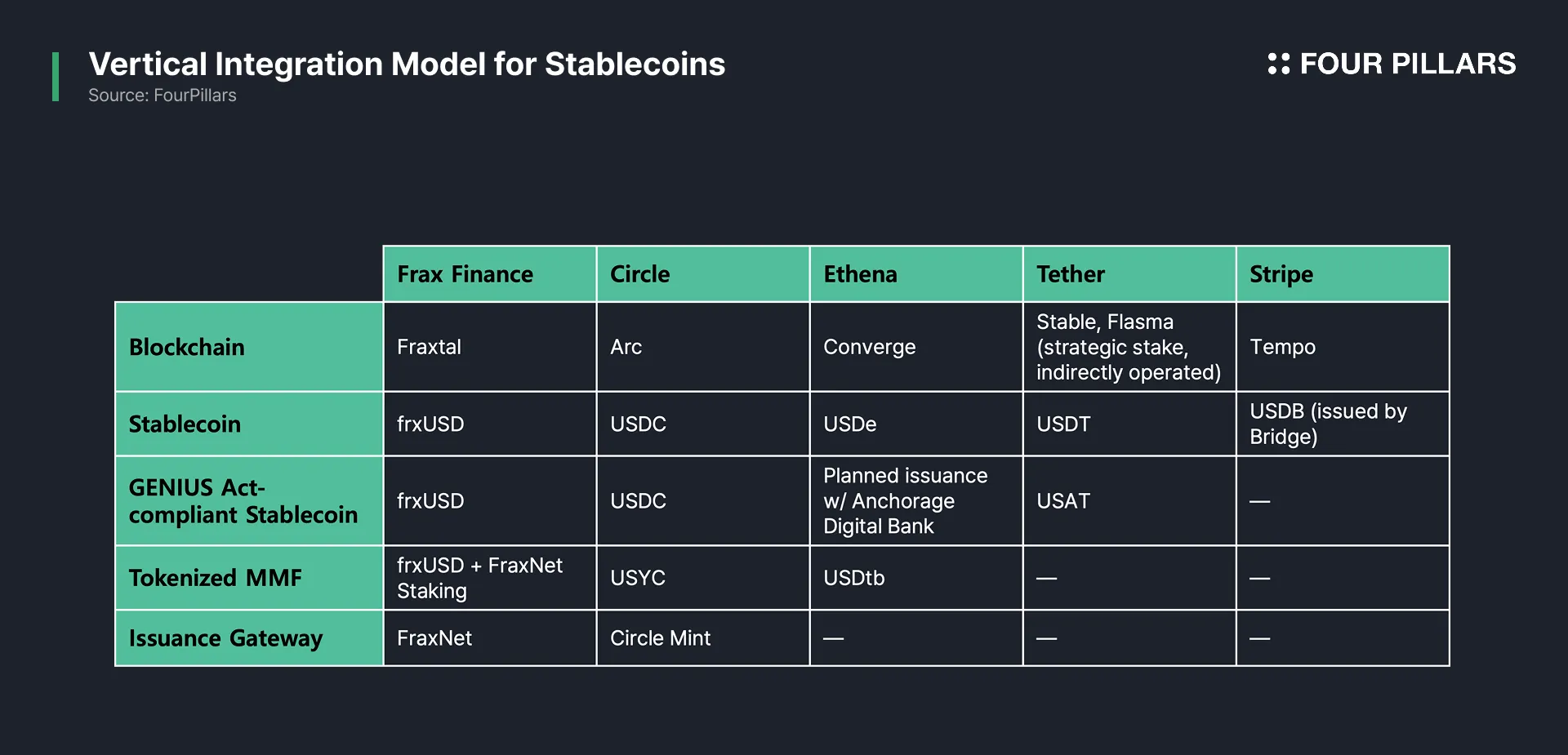Select the Circle column header
Viewport: 1568px width, 755px height.
(639, 274)
